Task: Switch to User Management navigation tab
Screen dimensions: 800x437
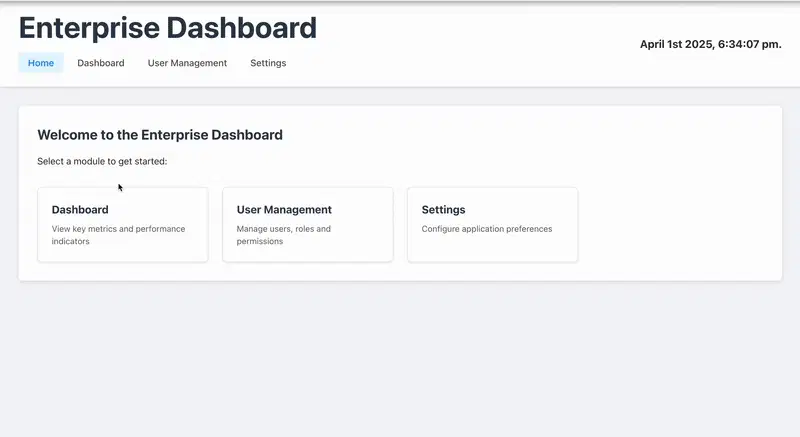Action: coord(187,63)
